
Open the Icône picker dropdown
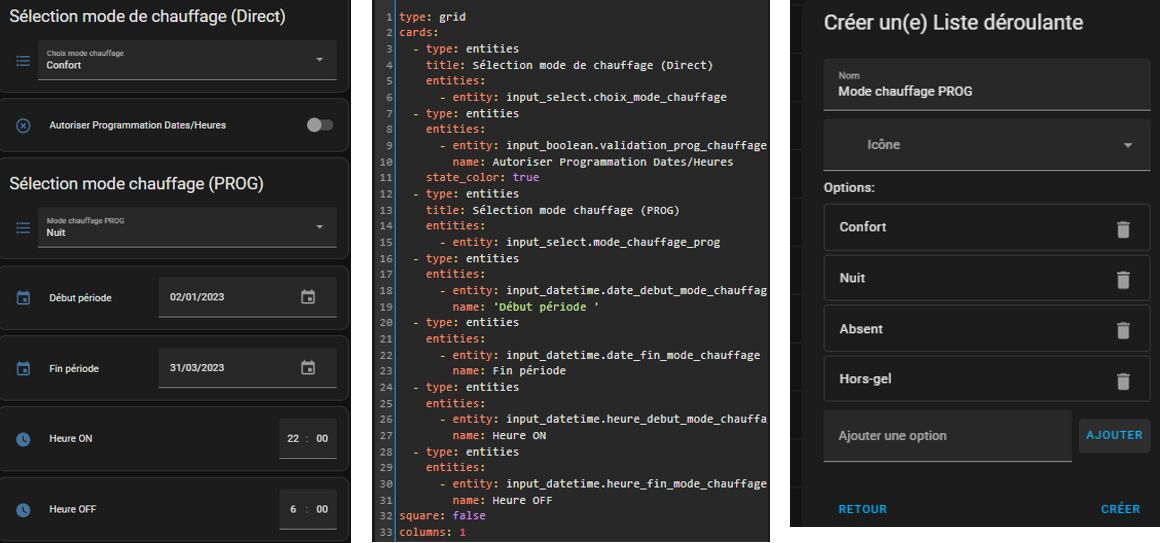(986, 145)
